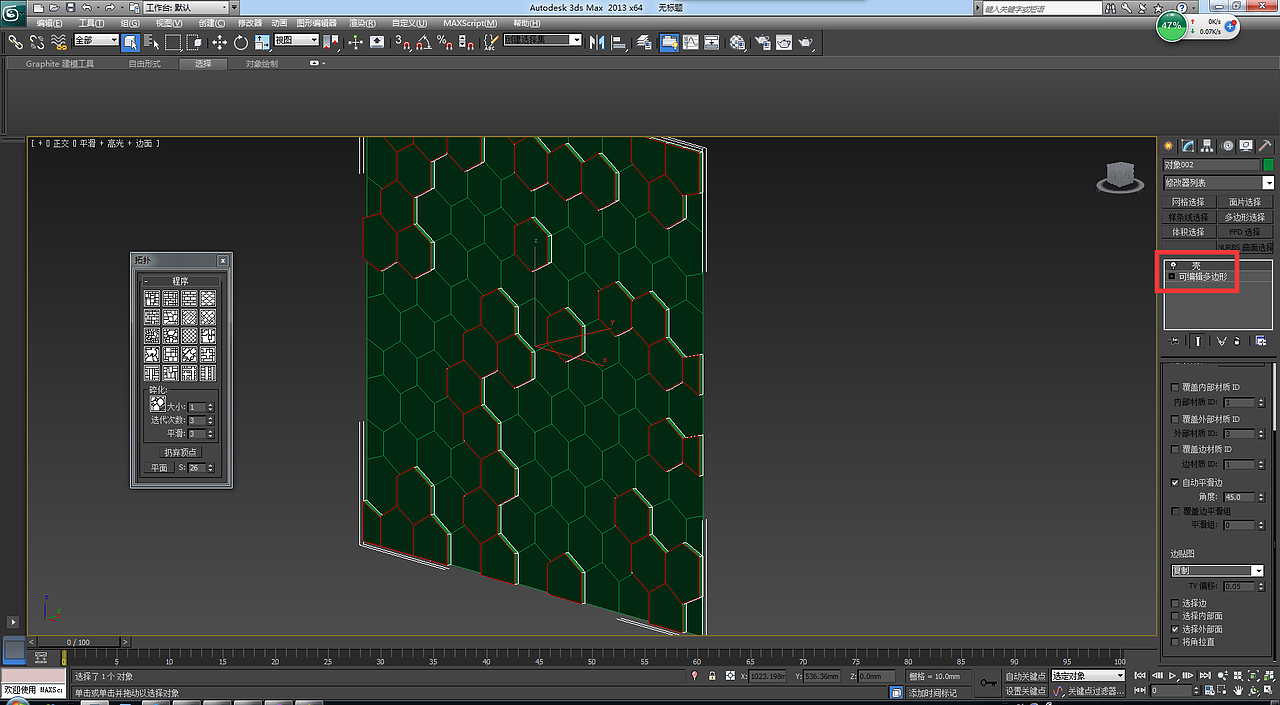Image resolution: width=1280 pixels, height=705 pixels.
Task: Toggle the Angle Snap icon
Action: (x=424, y=42)
